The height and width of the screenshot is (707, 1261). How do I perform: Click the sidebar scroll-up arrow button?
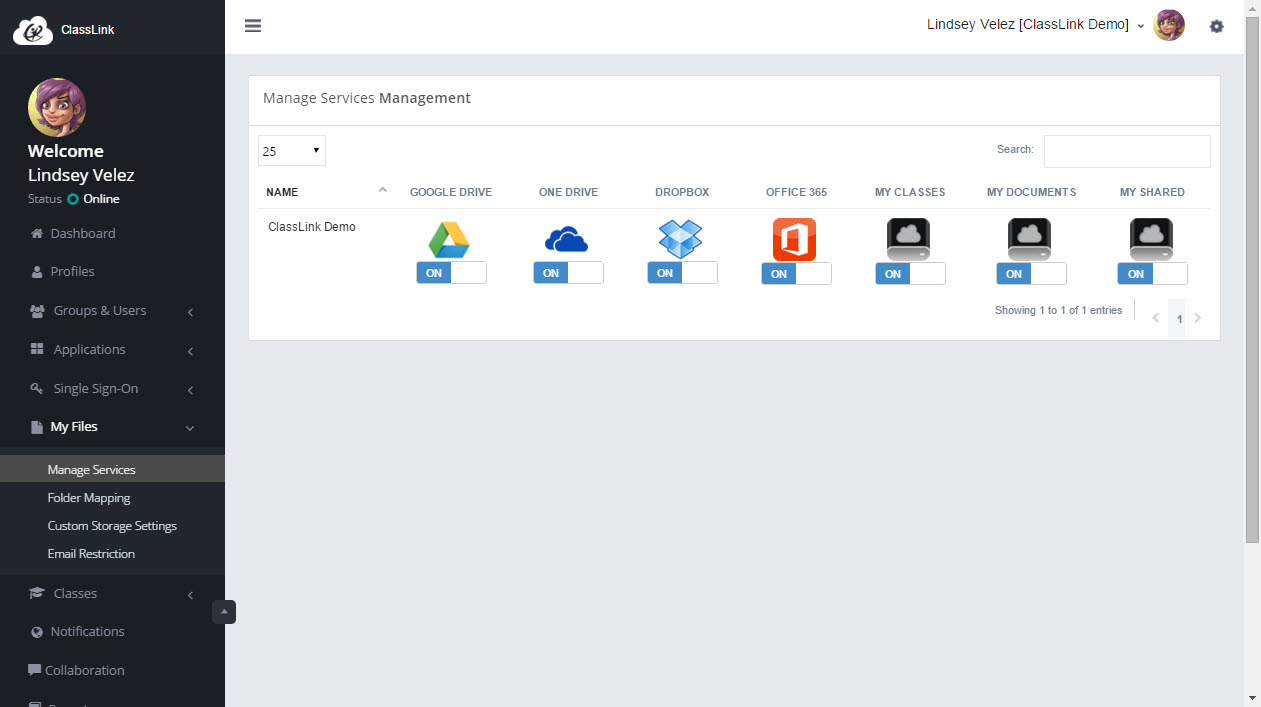coord(224,612)
